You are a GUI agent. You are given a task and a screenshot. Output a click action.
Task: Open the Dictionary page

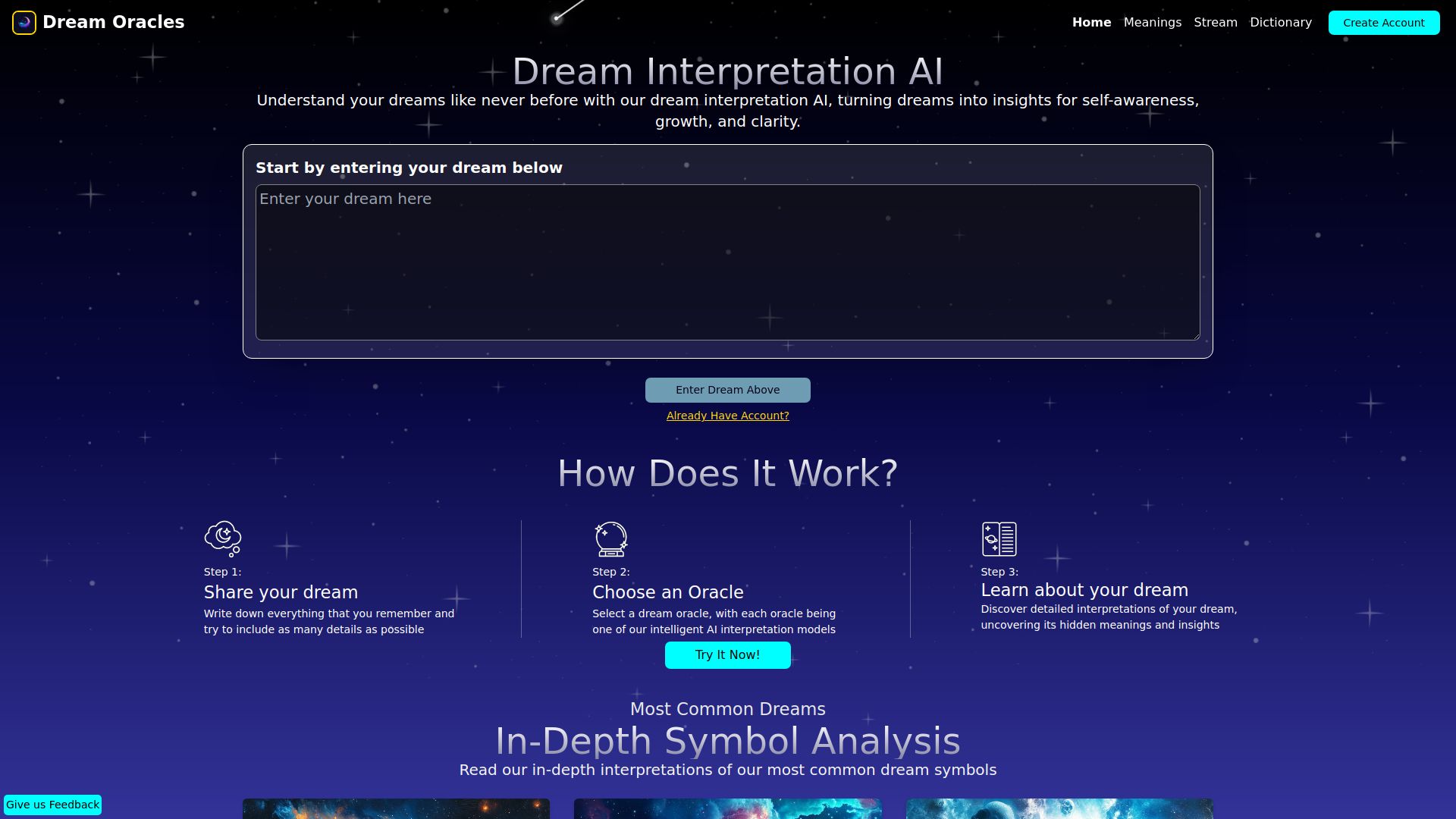(1280, 22)
